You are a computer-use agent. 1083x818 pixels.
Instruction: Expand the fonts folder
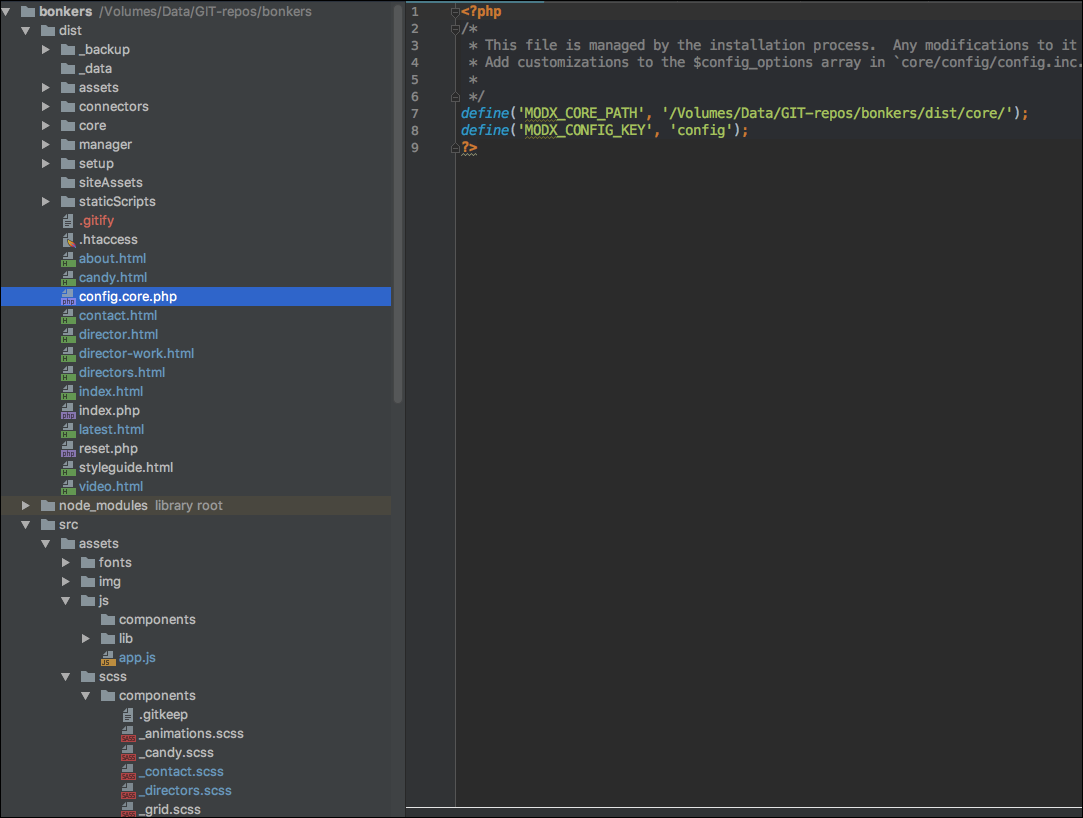[x=65, y=562]
